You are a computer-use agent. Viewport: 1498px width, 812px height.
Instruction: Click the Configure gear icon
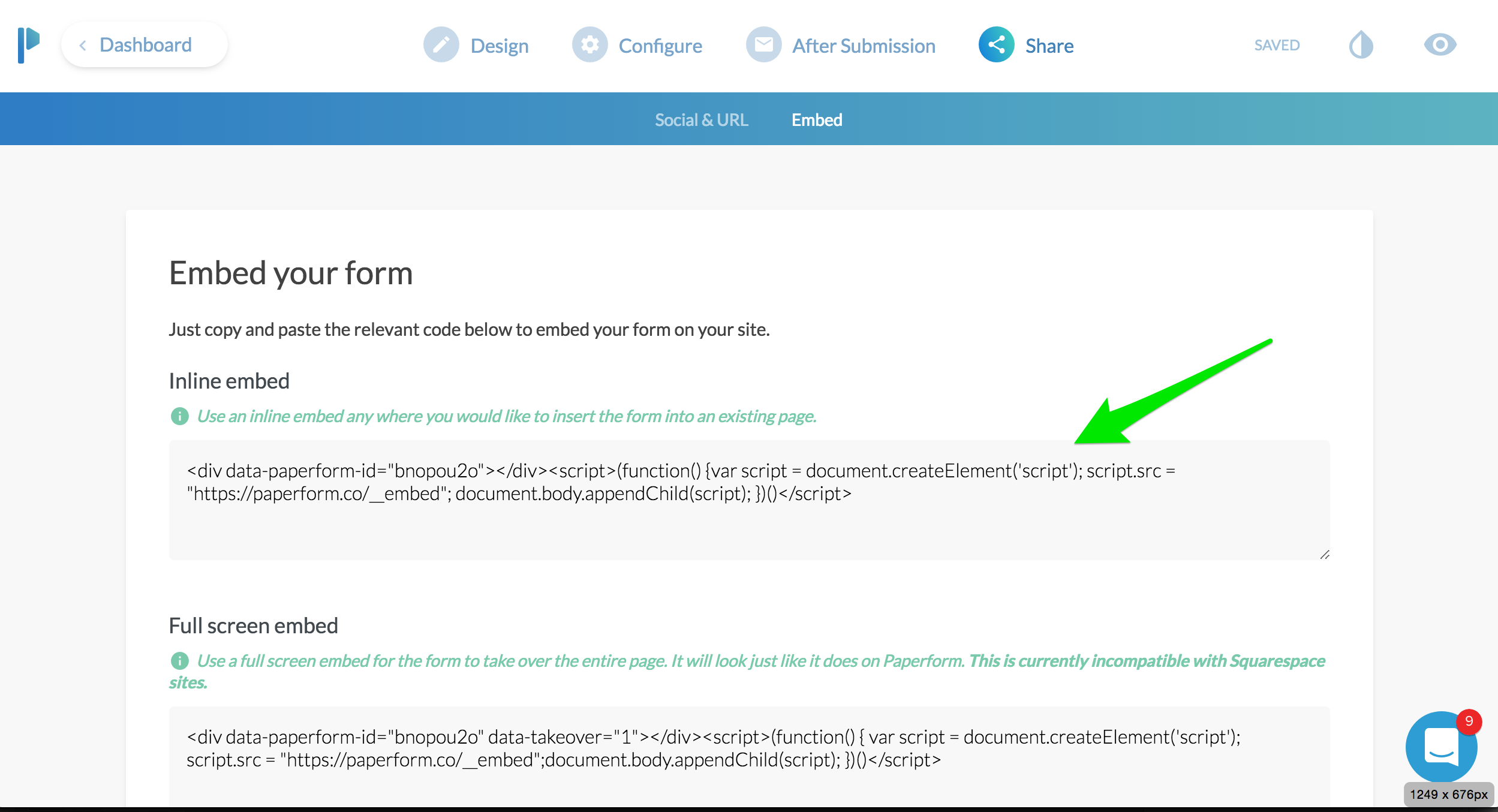click(x=589, y=45)
